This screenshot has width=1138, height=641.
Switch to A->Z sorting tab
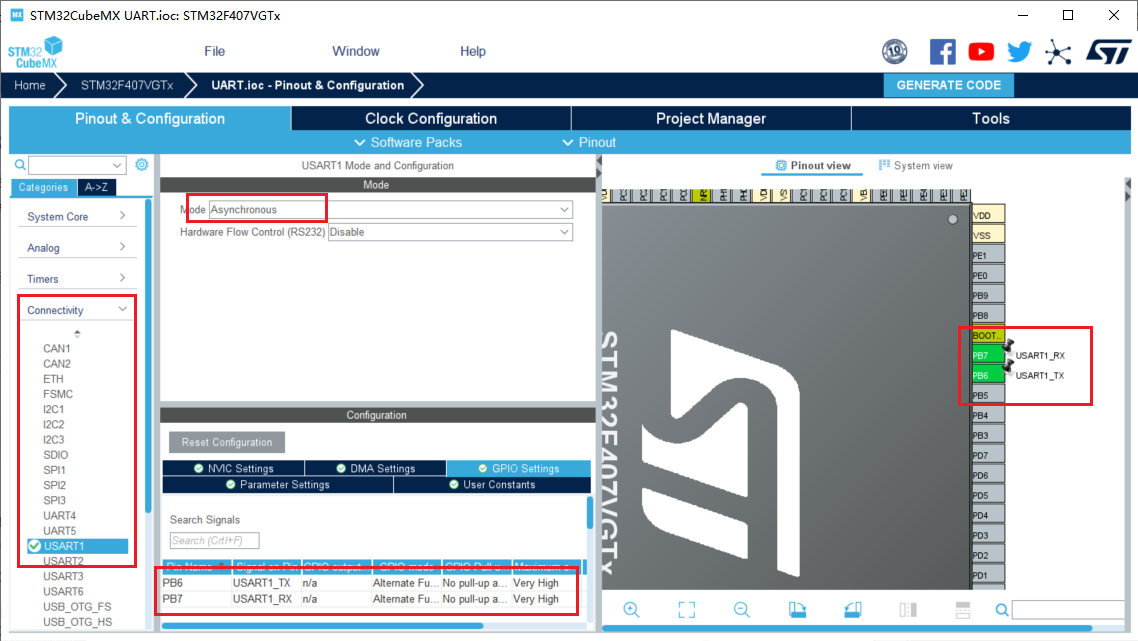coord(96,187)
